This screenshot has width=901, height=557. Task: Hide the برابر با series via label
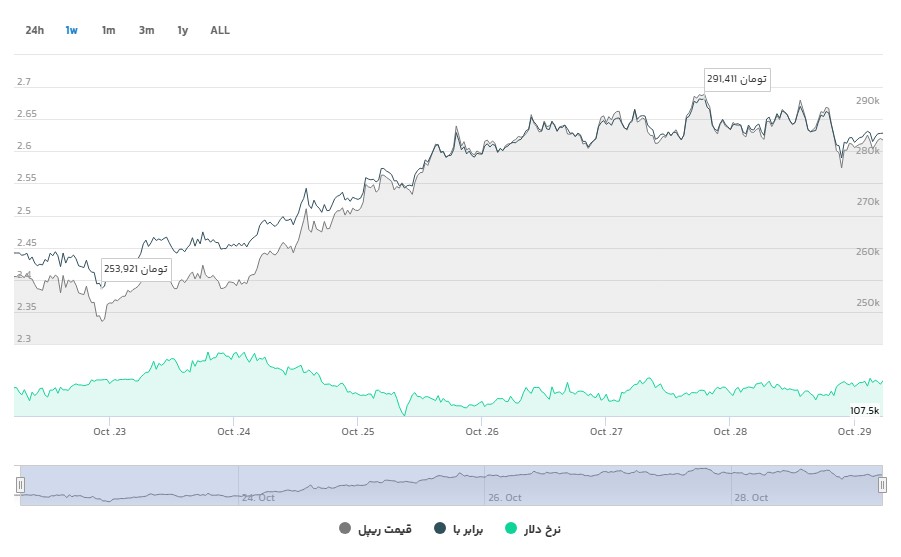click(468, 529)
